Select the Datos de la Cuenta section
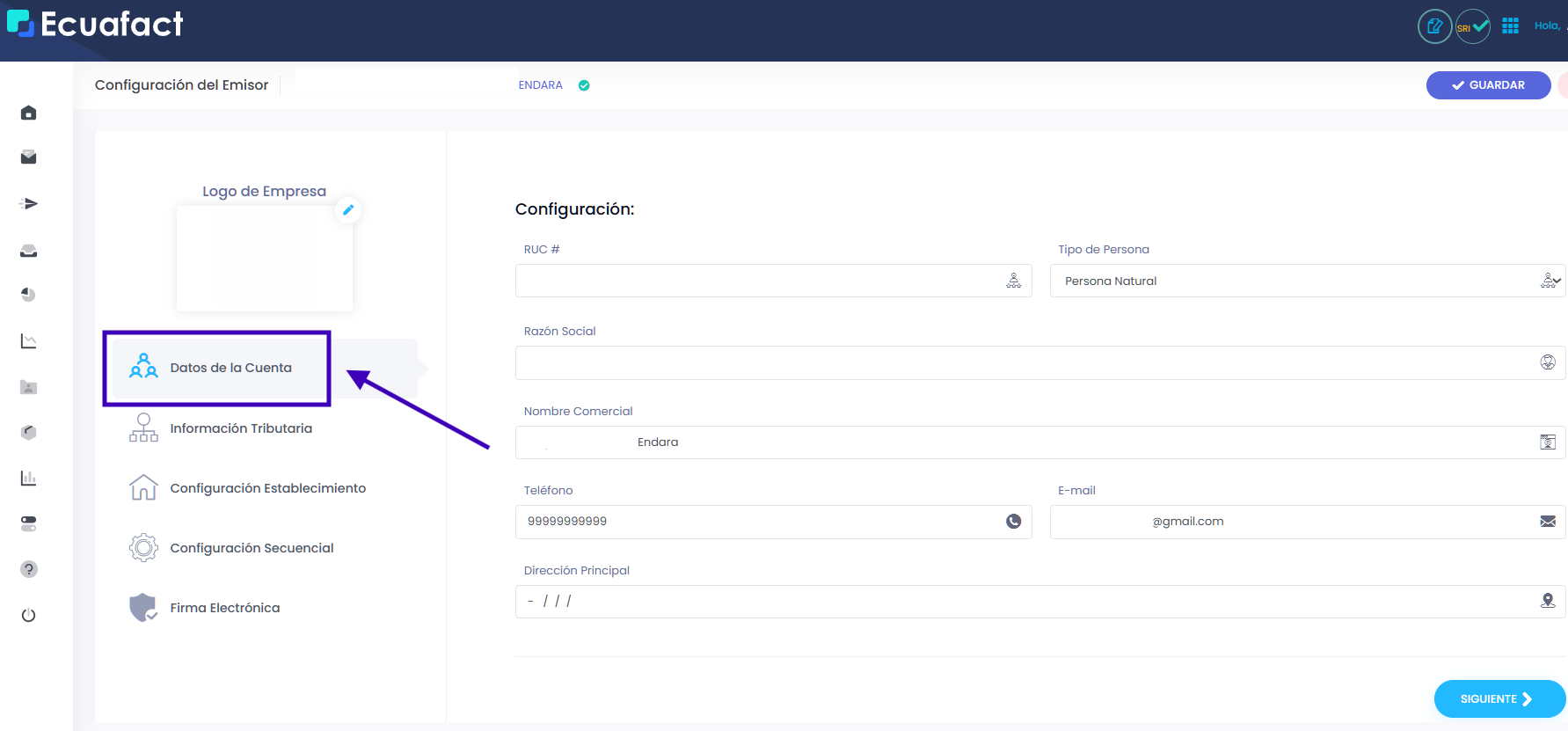 pyautogui.click(x=230, y=368)
